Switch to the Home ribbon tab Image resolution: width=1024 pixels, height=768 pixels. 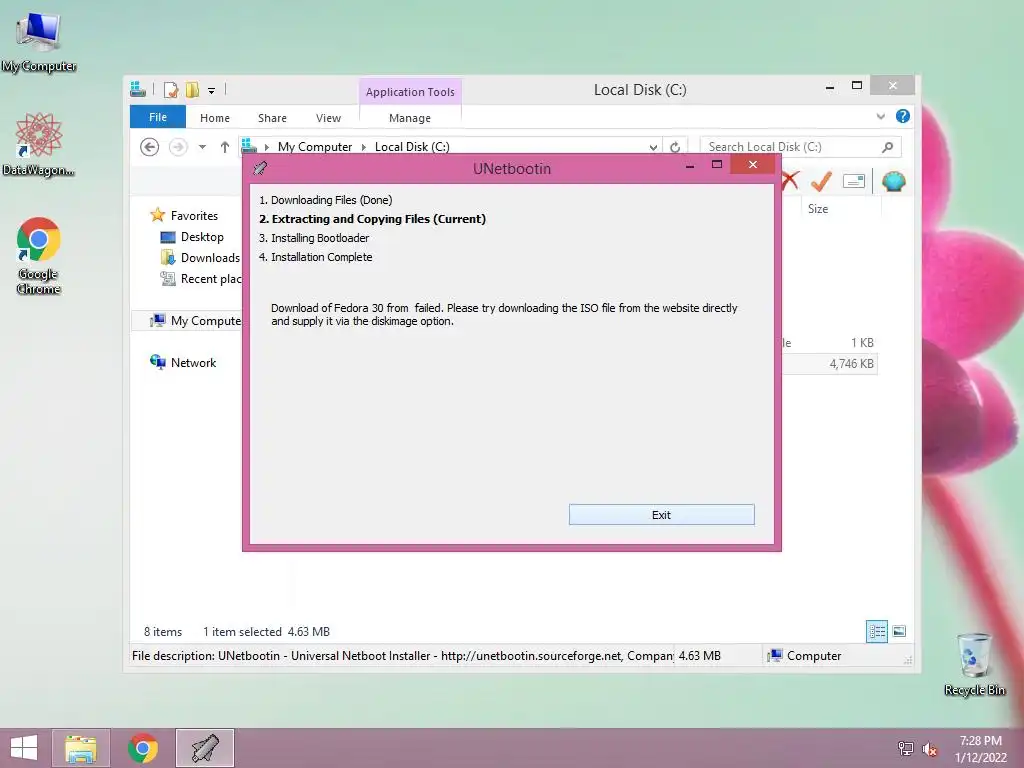pos(215,118)
